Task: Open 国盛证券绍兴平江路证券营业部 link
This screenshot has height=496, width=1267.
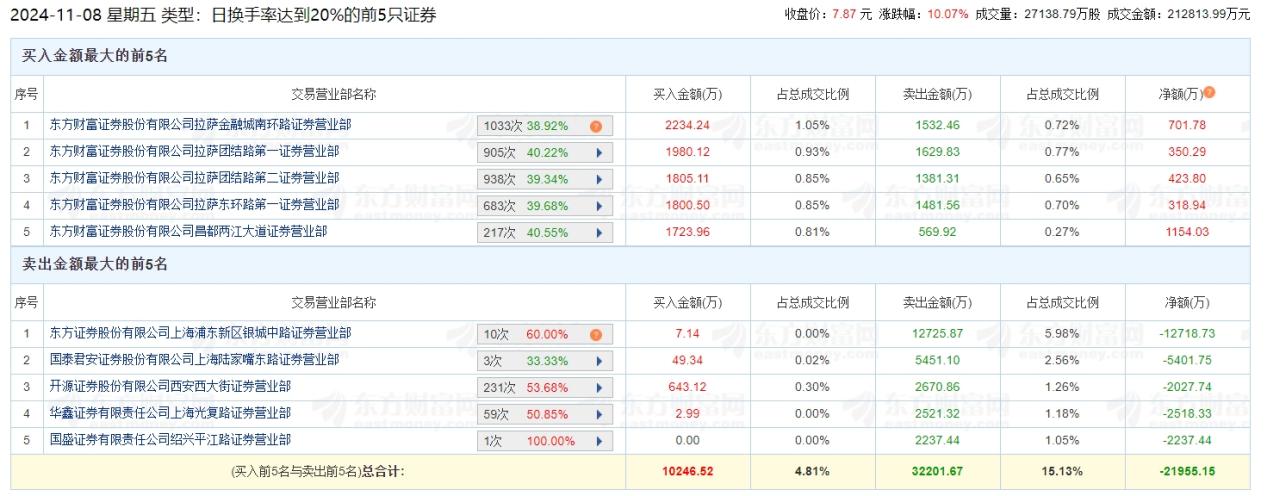Action: pyautogui.click(x=170, y=439)
